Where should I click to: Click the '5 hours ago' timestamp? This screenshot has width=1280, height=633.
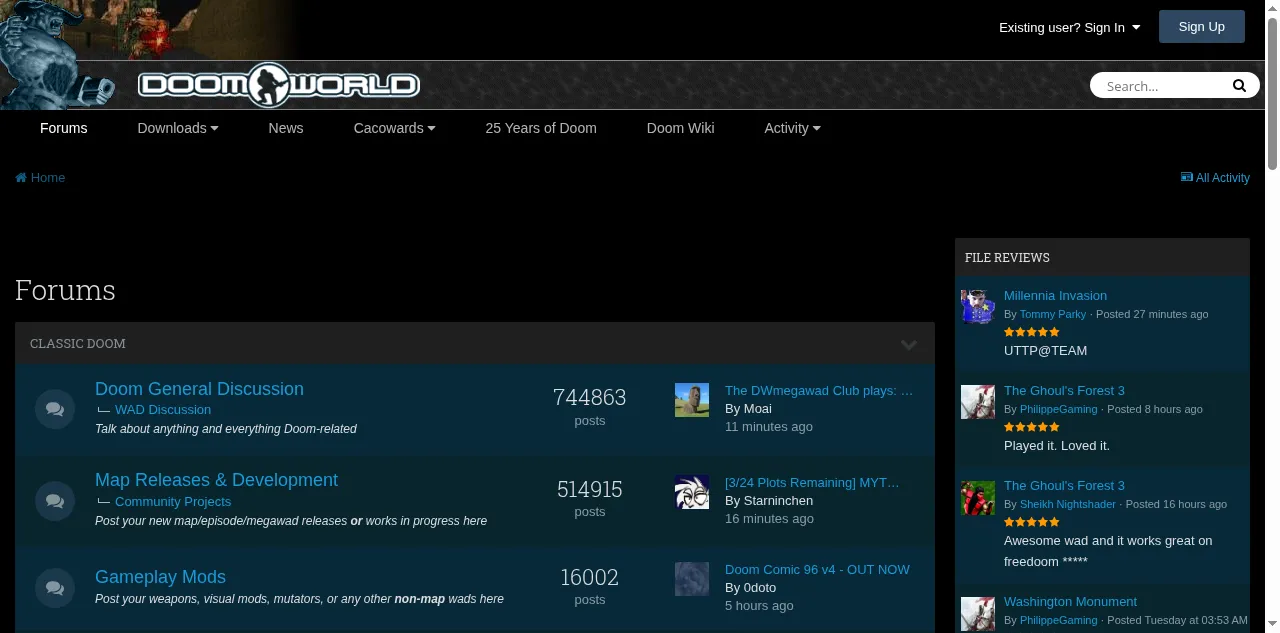click(759, 606)
